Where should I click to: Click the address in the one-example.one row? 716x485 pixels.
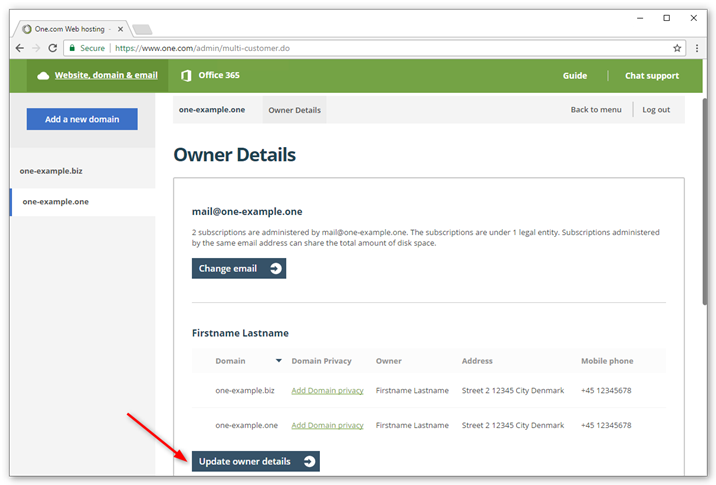click(513, 425)
